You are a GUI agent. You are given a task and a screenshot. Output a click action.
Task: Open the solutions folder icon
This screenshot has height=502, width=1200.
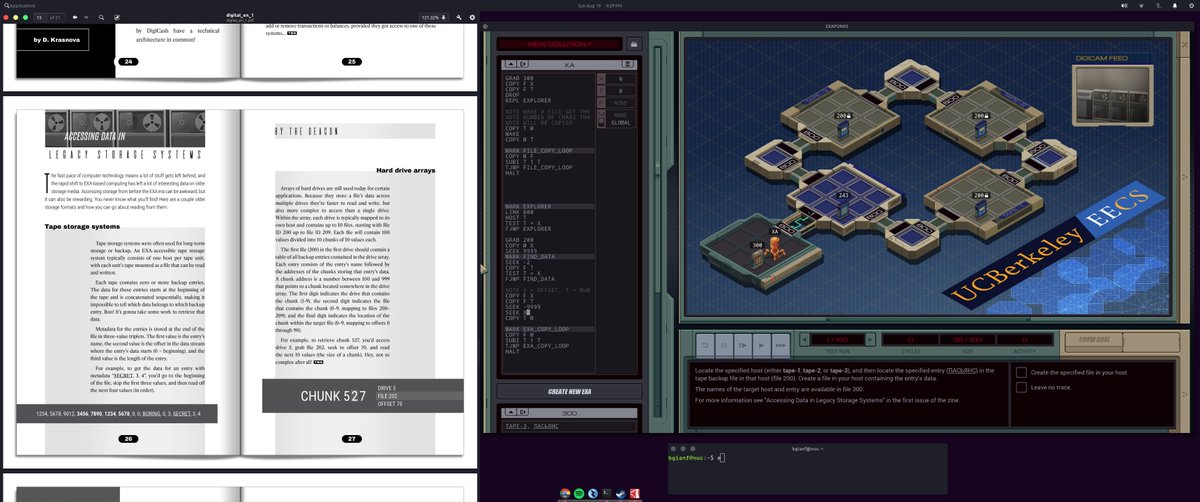tap(634, 44)
